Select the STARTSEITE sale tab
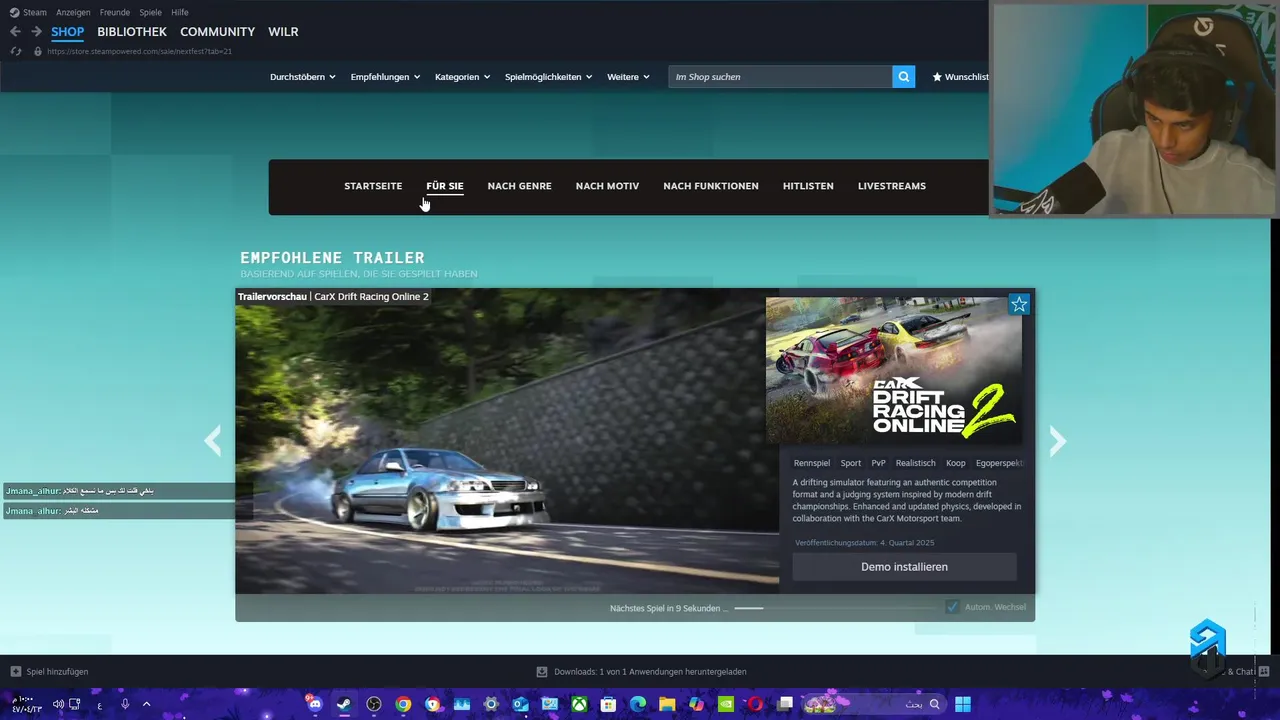The image size is (1280, 720). [x=373, y=186]
